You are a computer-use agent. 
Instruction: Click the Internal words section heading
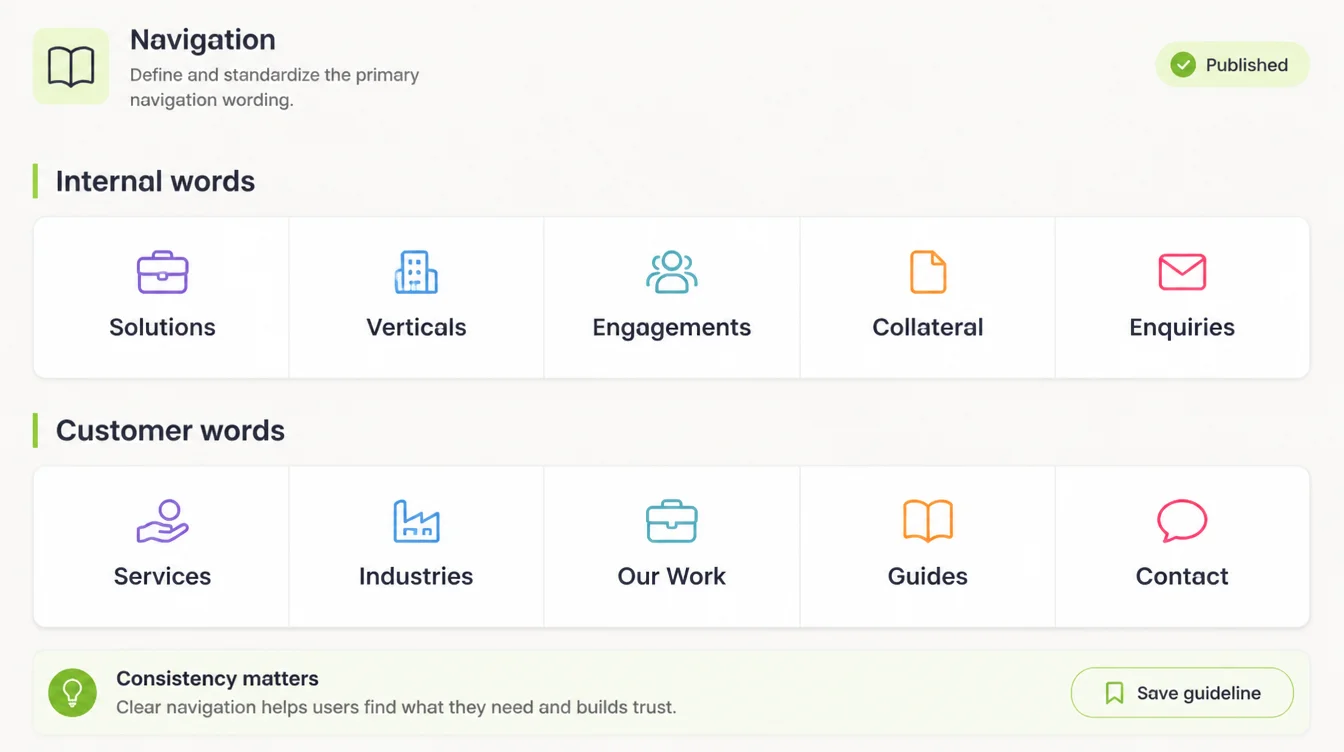pyautogui.click(x=155, y=181)
